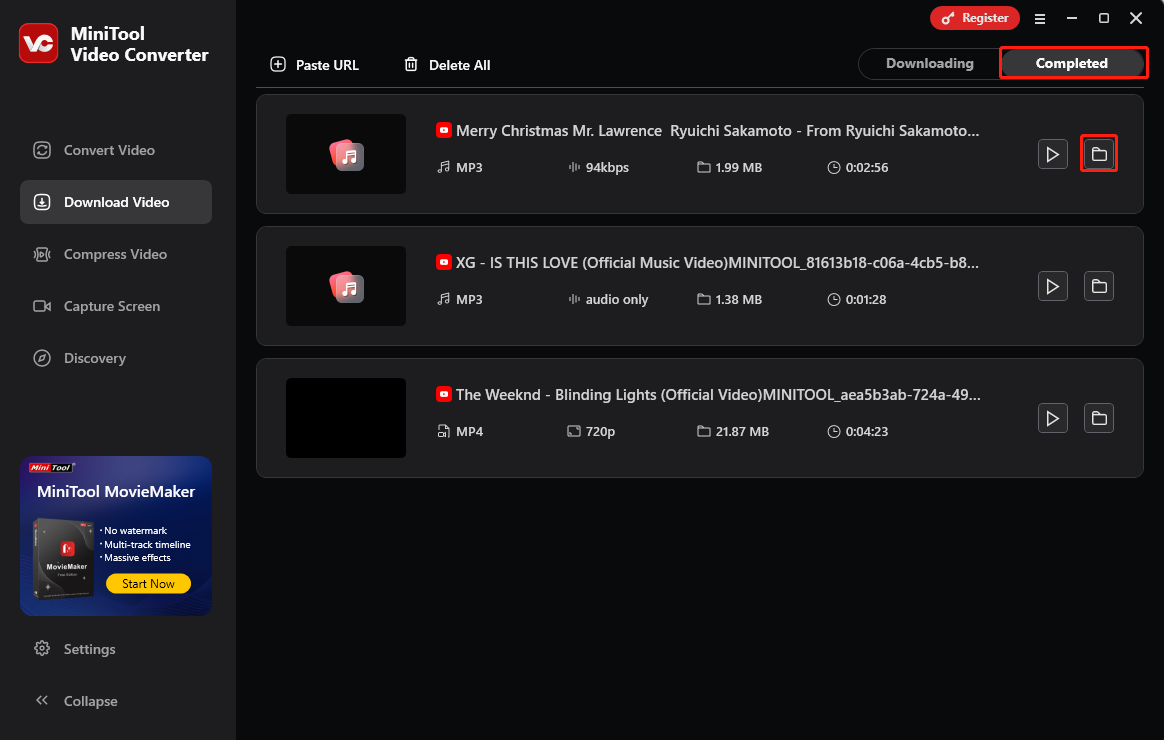Click the Delete All trash icon
This screenshot has height=740, width=1164.
click(x=411, y=64)
